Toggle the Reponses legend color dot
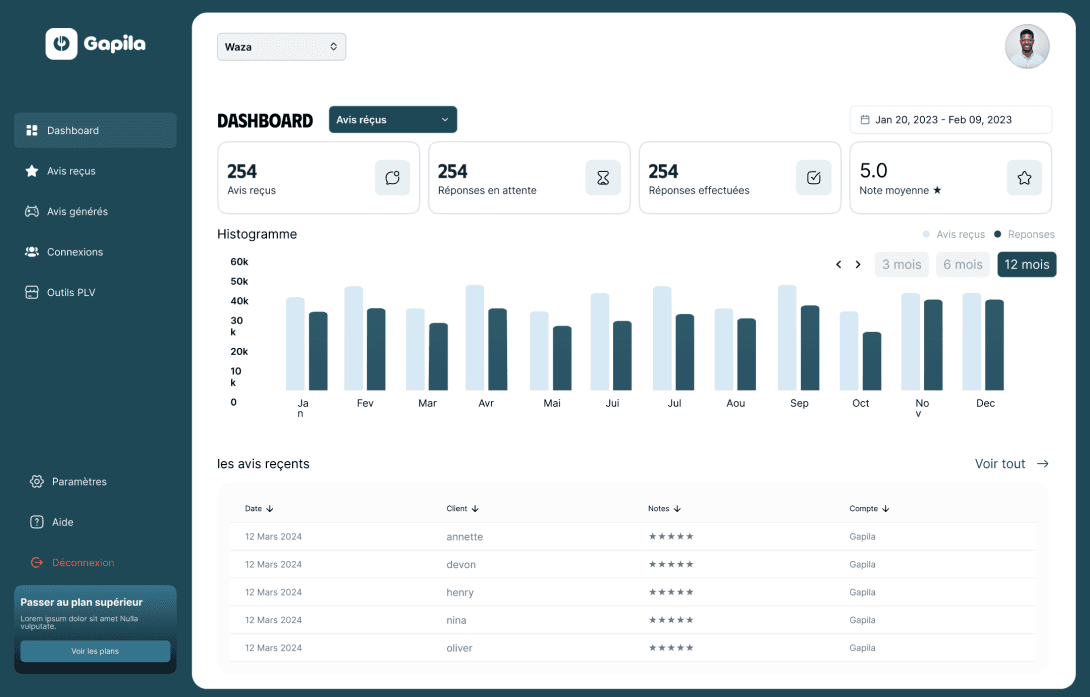Image resolution: width=1090 pixels, height=697 pixels. [x=998, y=234]
